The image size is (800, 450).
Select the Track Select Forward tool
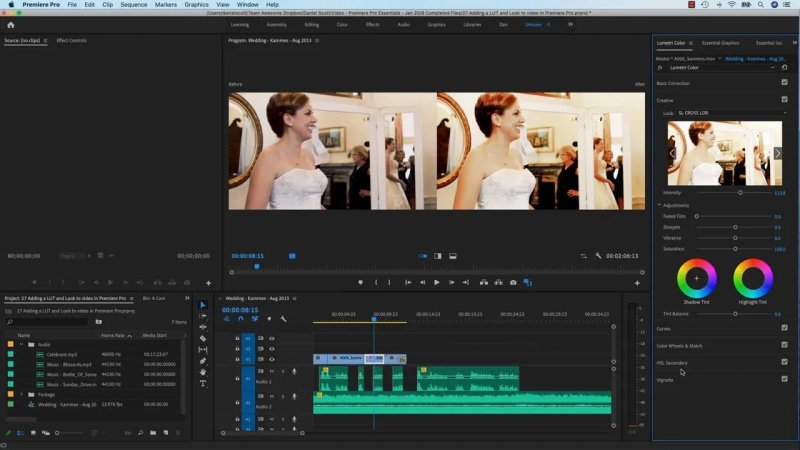click(x=203, y=316)
